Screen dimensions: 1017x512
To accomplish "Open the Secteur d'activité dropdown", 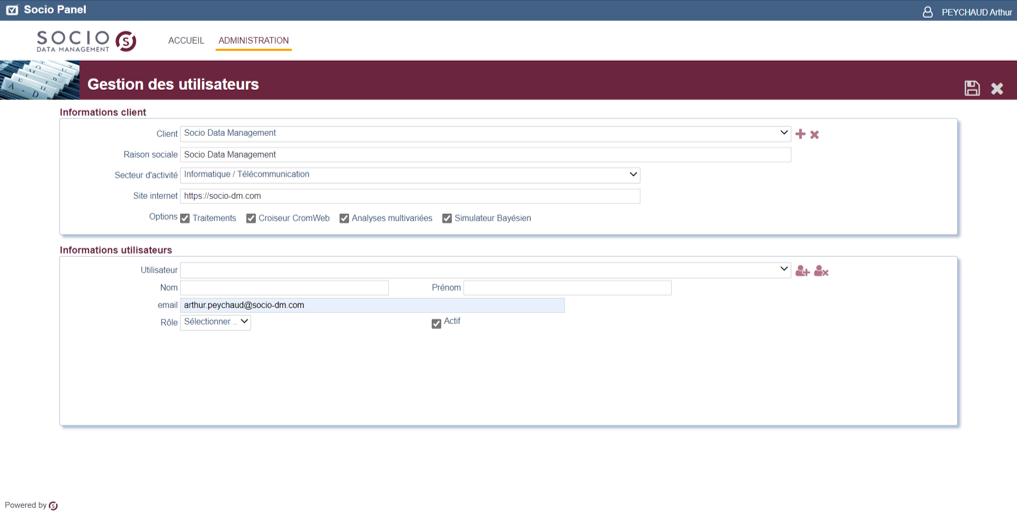I will click(x=410, y=175).
